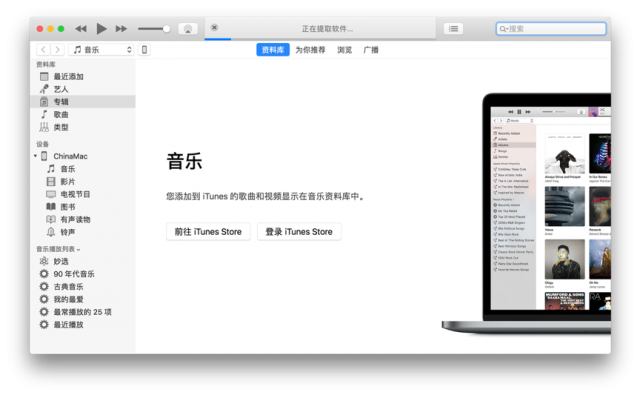Select the iPhone device icon in toolbar
Image resolution: width=640 pixels, height=395 pixels.
click(144, 50)
